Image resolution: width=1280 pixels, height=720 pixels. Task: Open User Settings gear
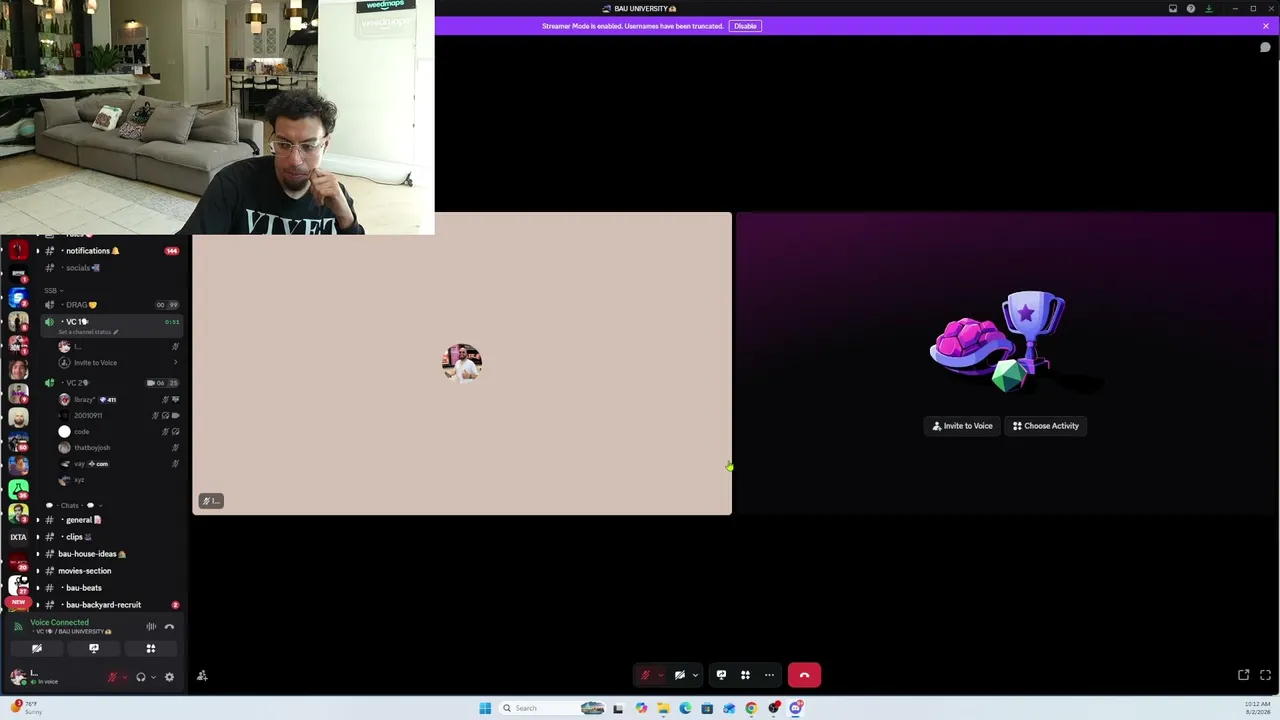pos(169,677)
